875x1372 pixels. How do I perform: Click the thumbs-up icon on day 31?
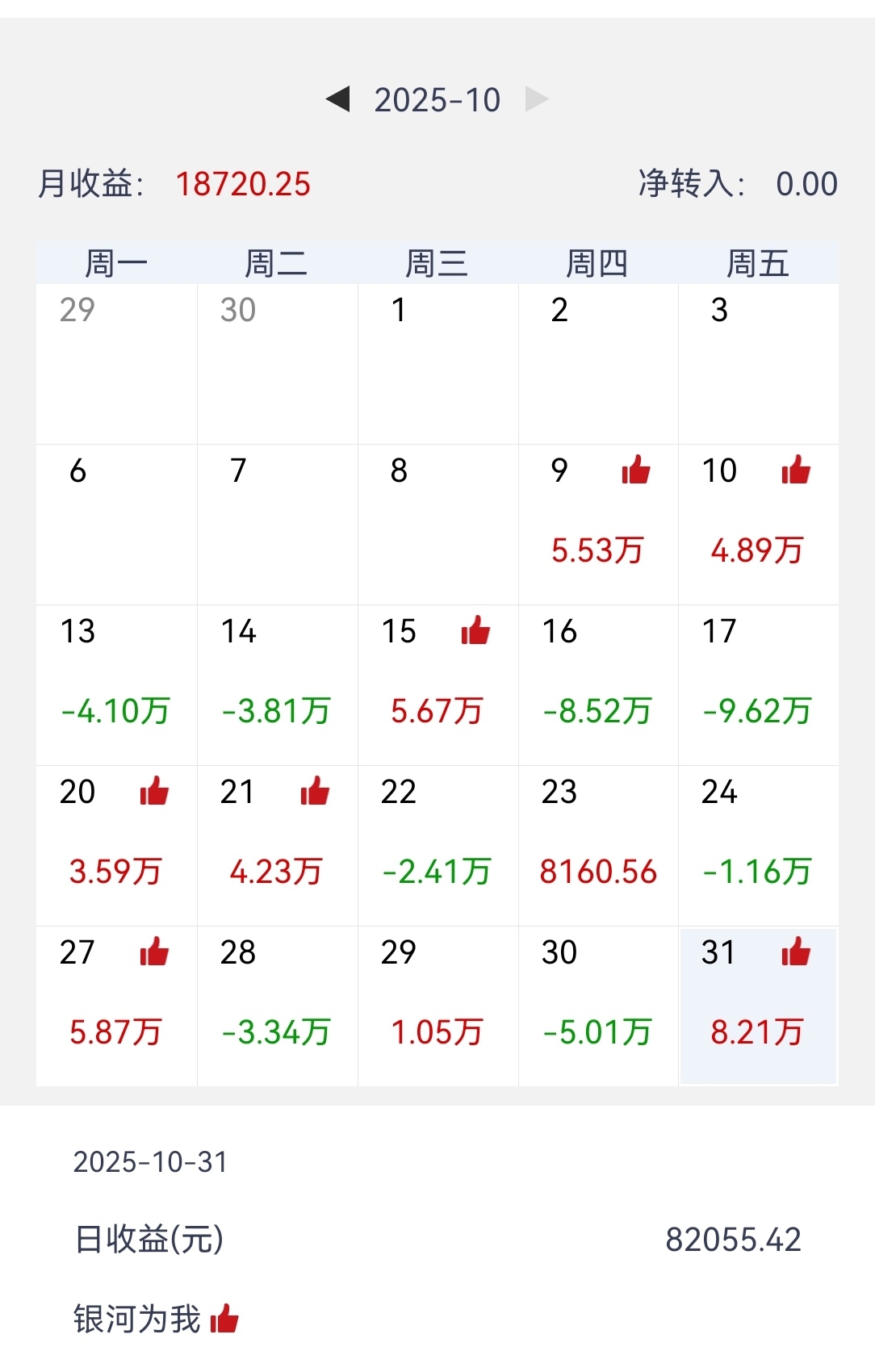pyautogui.click(x=796, y=952)
